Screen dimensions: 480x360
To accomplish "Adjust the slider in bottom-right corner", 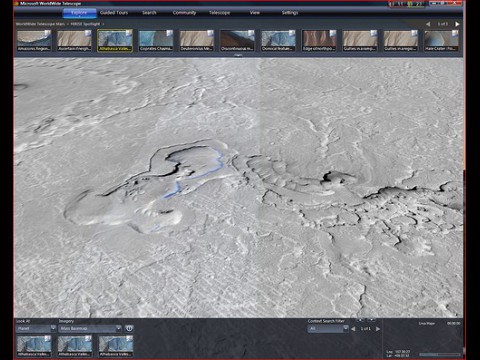I will coord(439,354).
